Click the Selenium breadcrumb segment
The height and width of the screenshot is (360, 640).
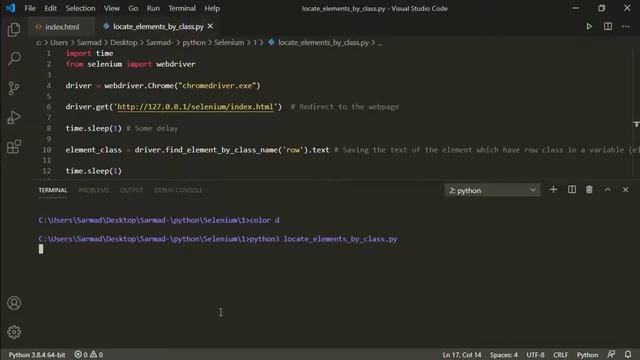(x=229, y=42)
